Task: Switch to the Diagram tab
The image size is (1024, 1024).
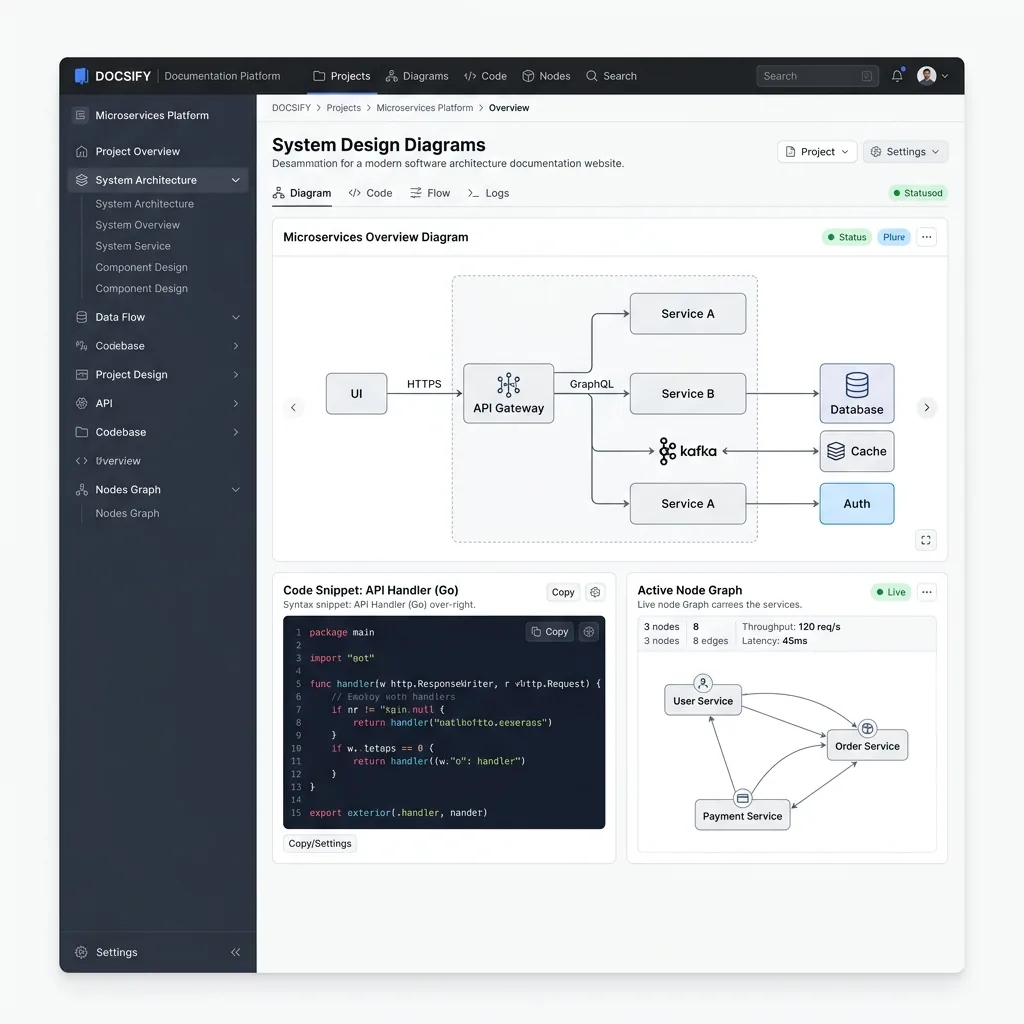Action: pyautogui.click(x=302, y=193)
